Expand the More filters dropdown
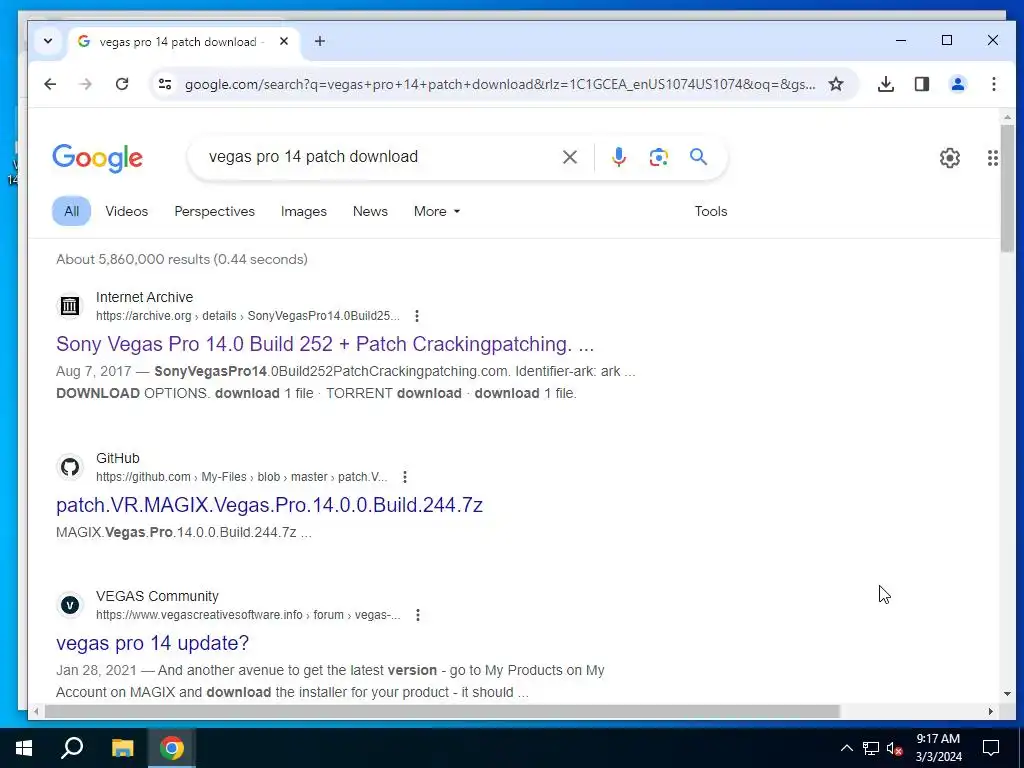 [437, 212]
